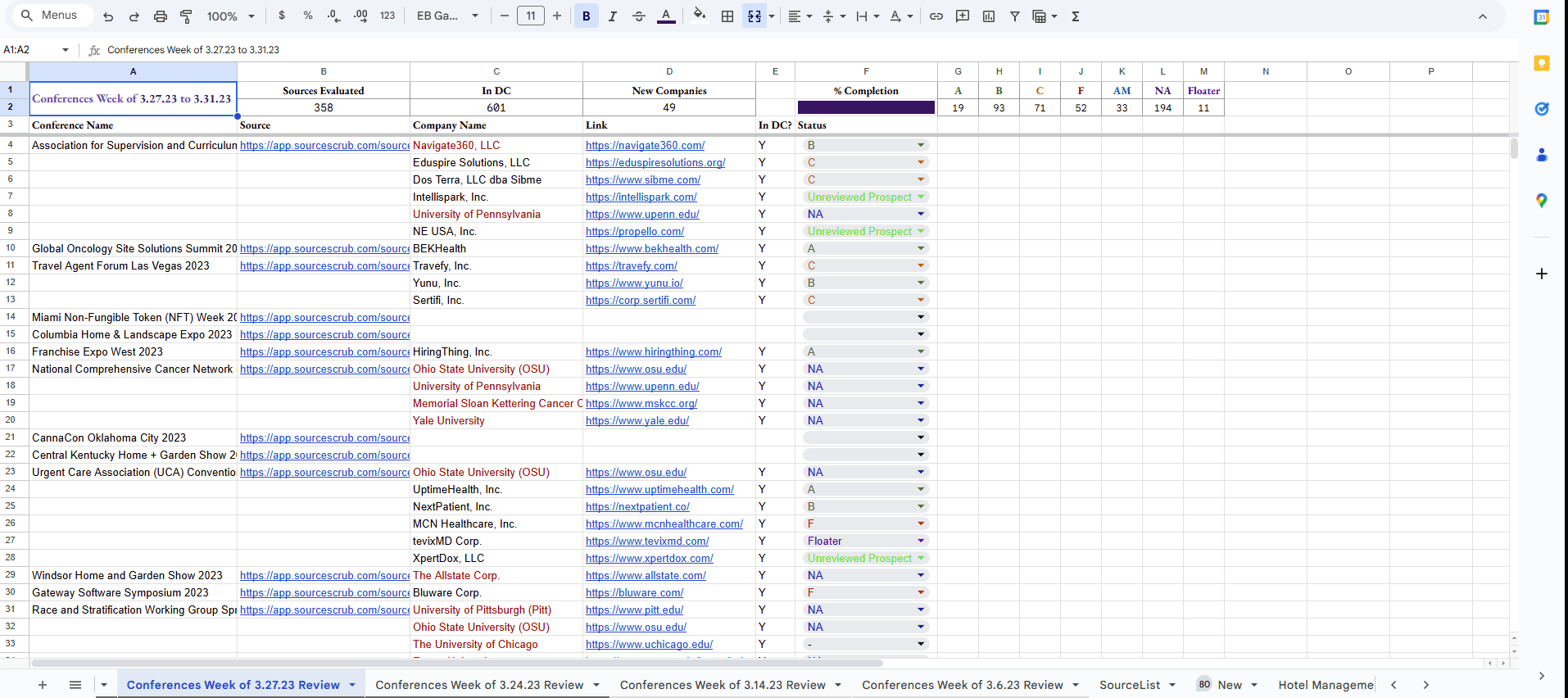Open the bluware.com link

pyautogui.click(x=634, y=593)
